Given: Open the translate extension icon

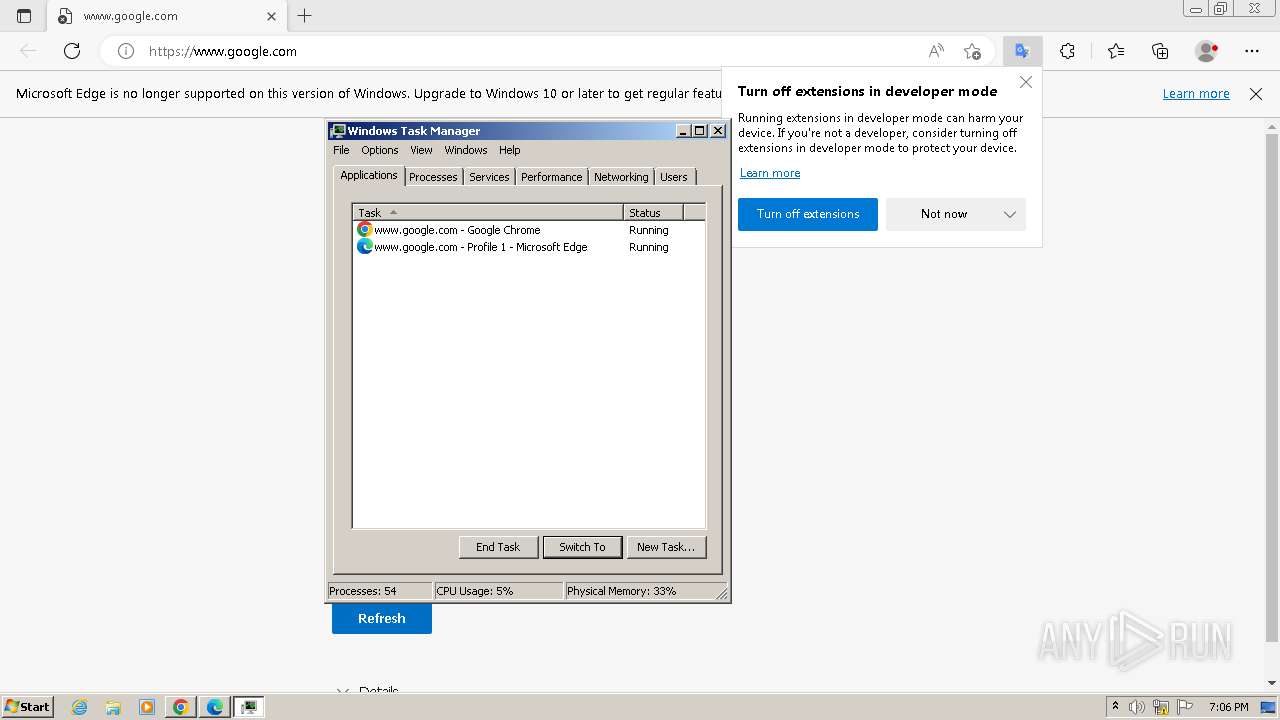Looking at the screenshot, I should (x=1022, y=51).
